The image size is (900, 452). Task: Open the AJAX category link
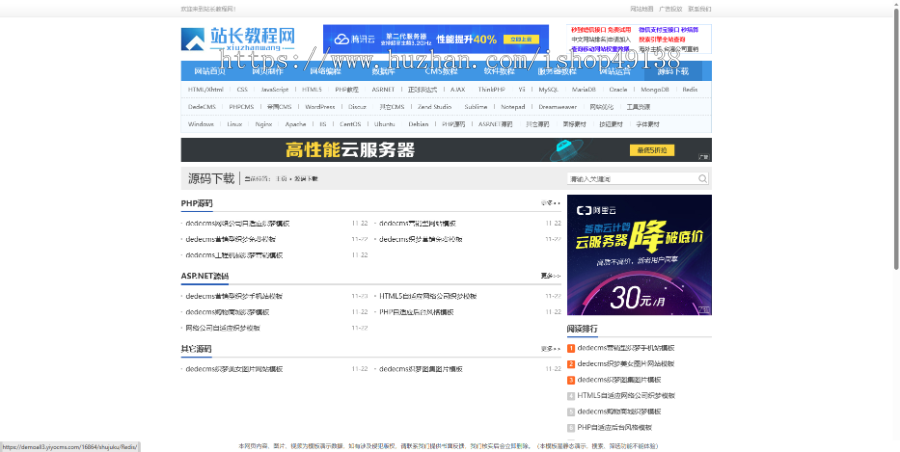pos(457,90)
